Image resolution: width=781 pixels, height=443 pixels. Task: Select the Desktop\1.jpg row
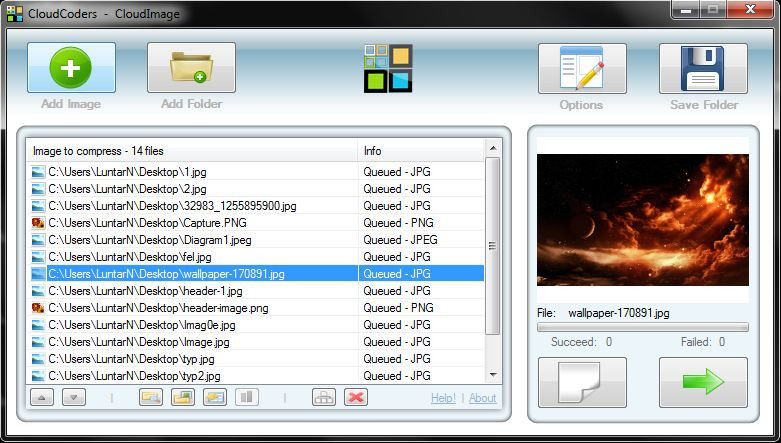point(255,172)
